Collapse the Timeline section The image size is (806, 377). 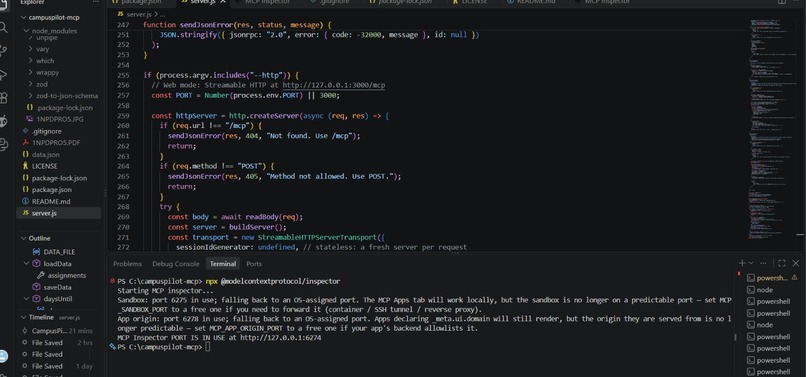click(x=23, y=317)
